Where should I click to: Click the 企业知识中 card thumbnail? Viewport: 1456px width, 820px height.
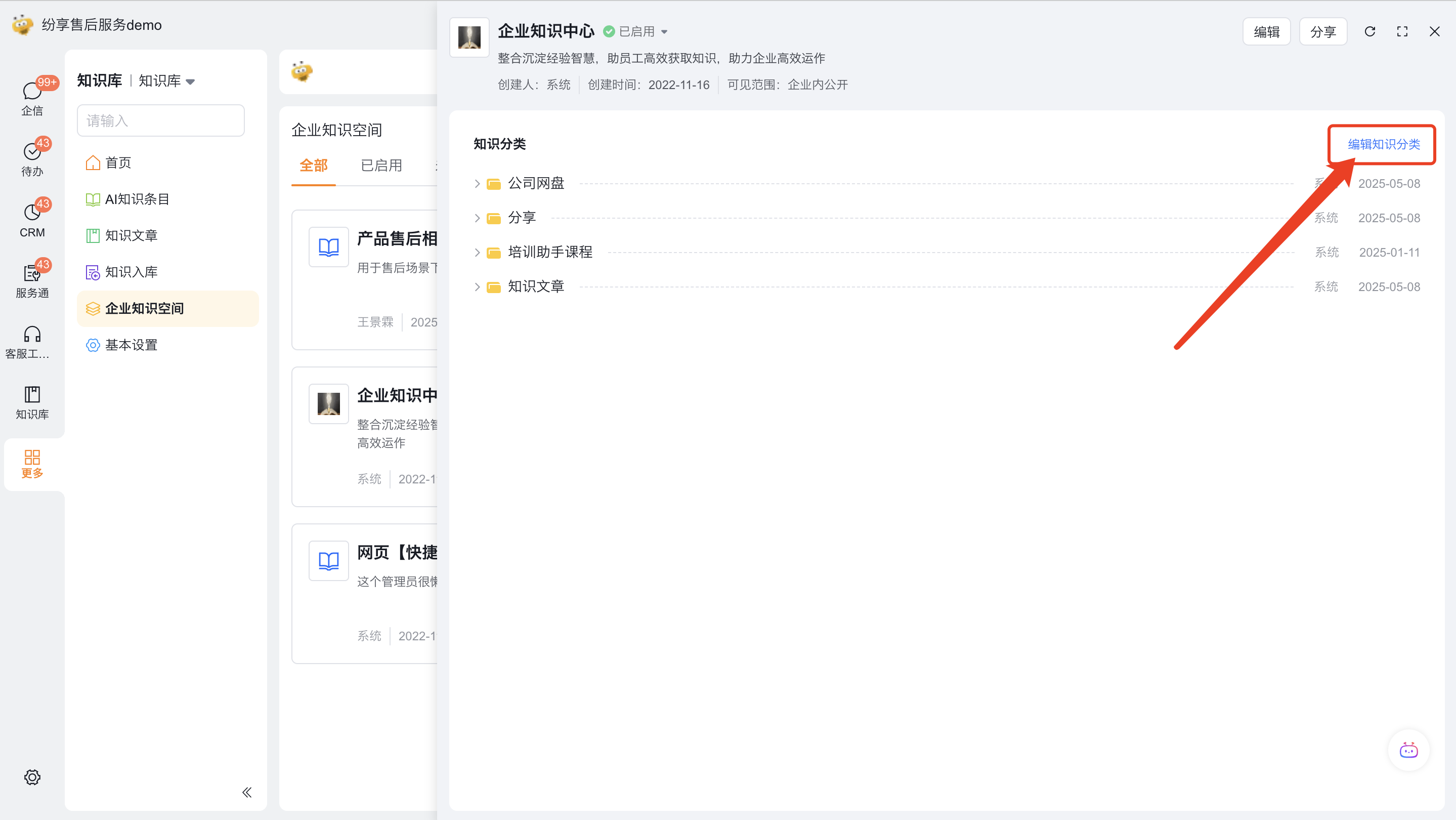pos(328,404)
